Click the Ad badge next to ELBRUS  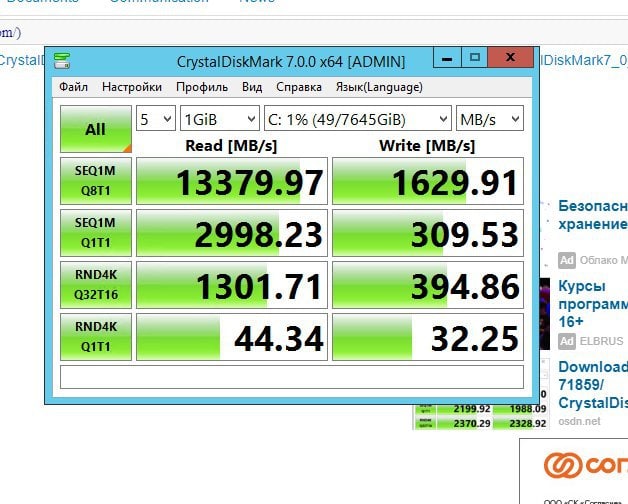(567, 341)
